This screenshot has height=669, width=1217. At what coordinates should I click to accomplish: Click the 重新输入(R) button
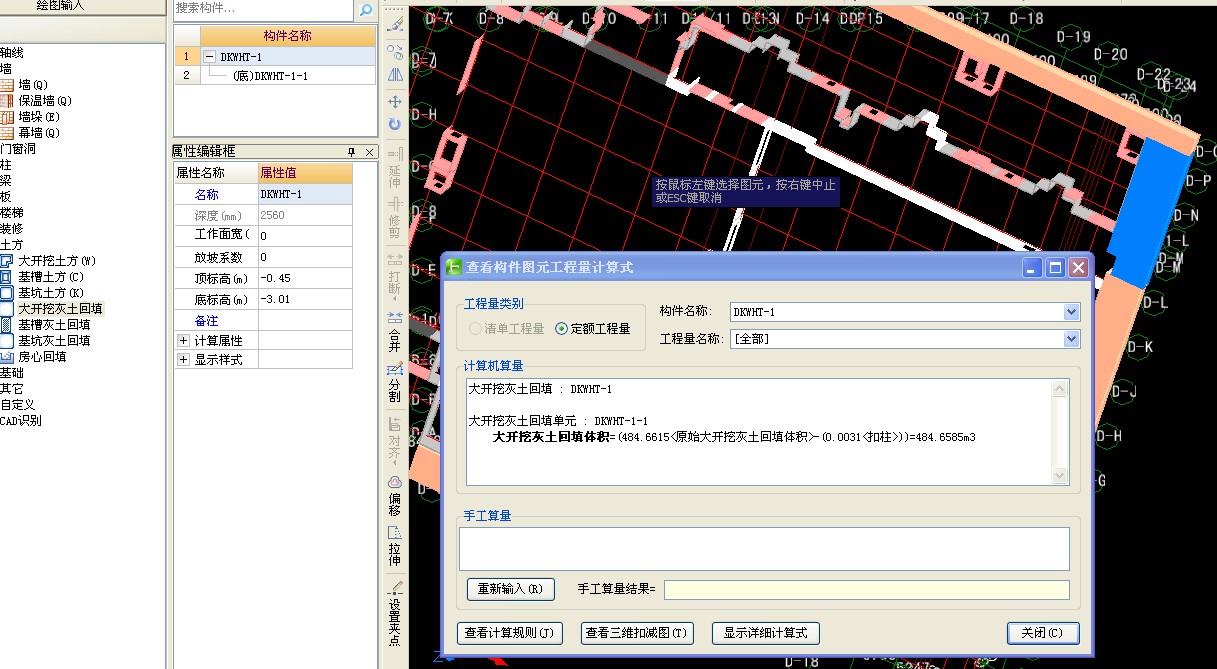click(x=510, y=590)
